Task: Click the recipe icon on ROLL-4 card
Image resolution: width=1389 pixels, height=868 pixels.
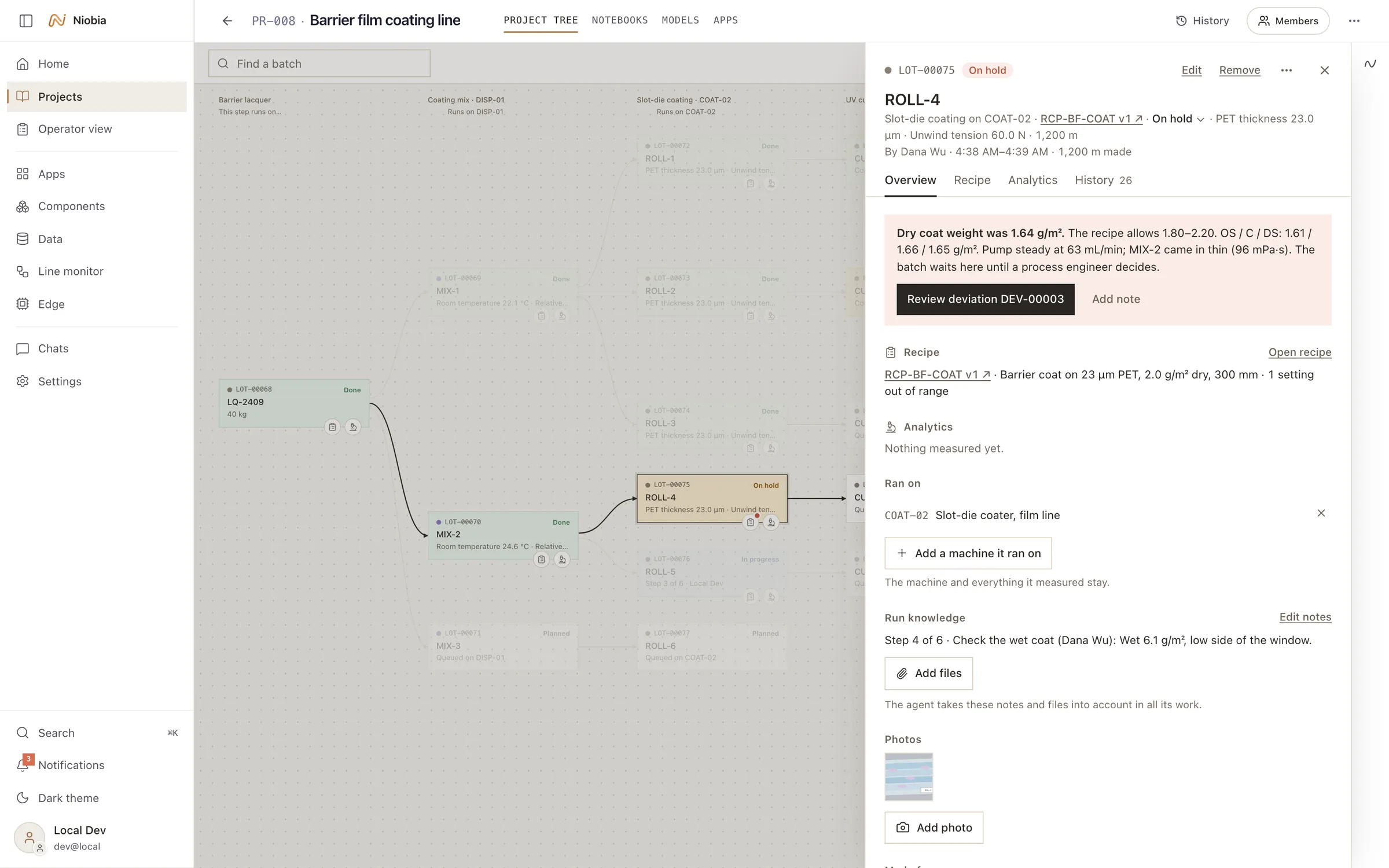Action: [x=750, y=523]
